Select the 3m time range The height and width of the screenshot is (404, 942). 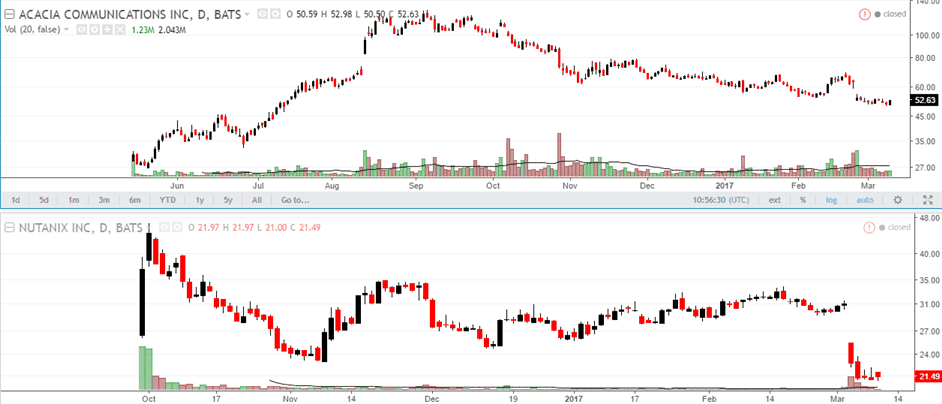(x=104, y=200)
